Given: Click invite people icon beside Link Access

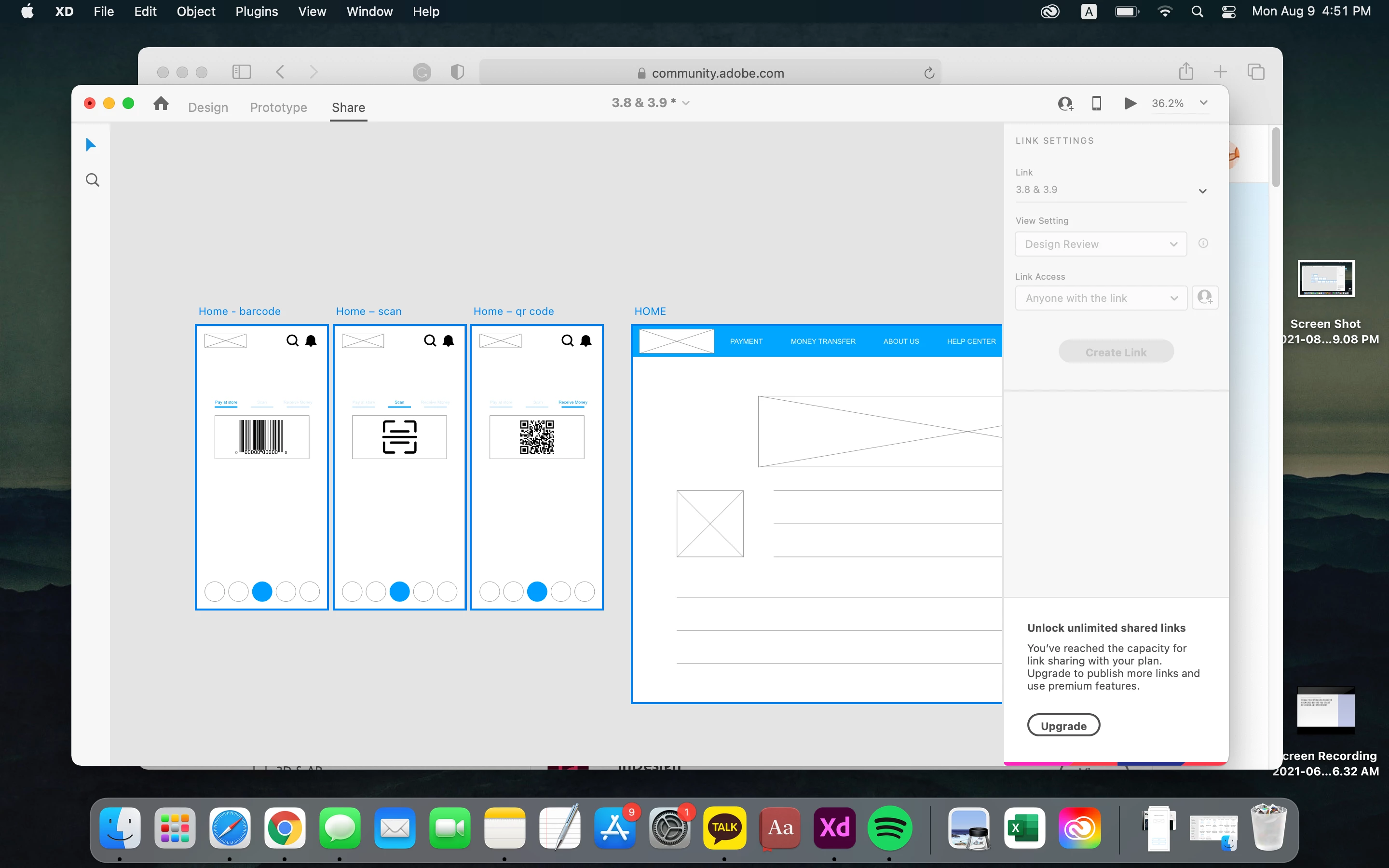Looking at the screenshot, I should coord(1205,298).
